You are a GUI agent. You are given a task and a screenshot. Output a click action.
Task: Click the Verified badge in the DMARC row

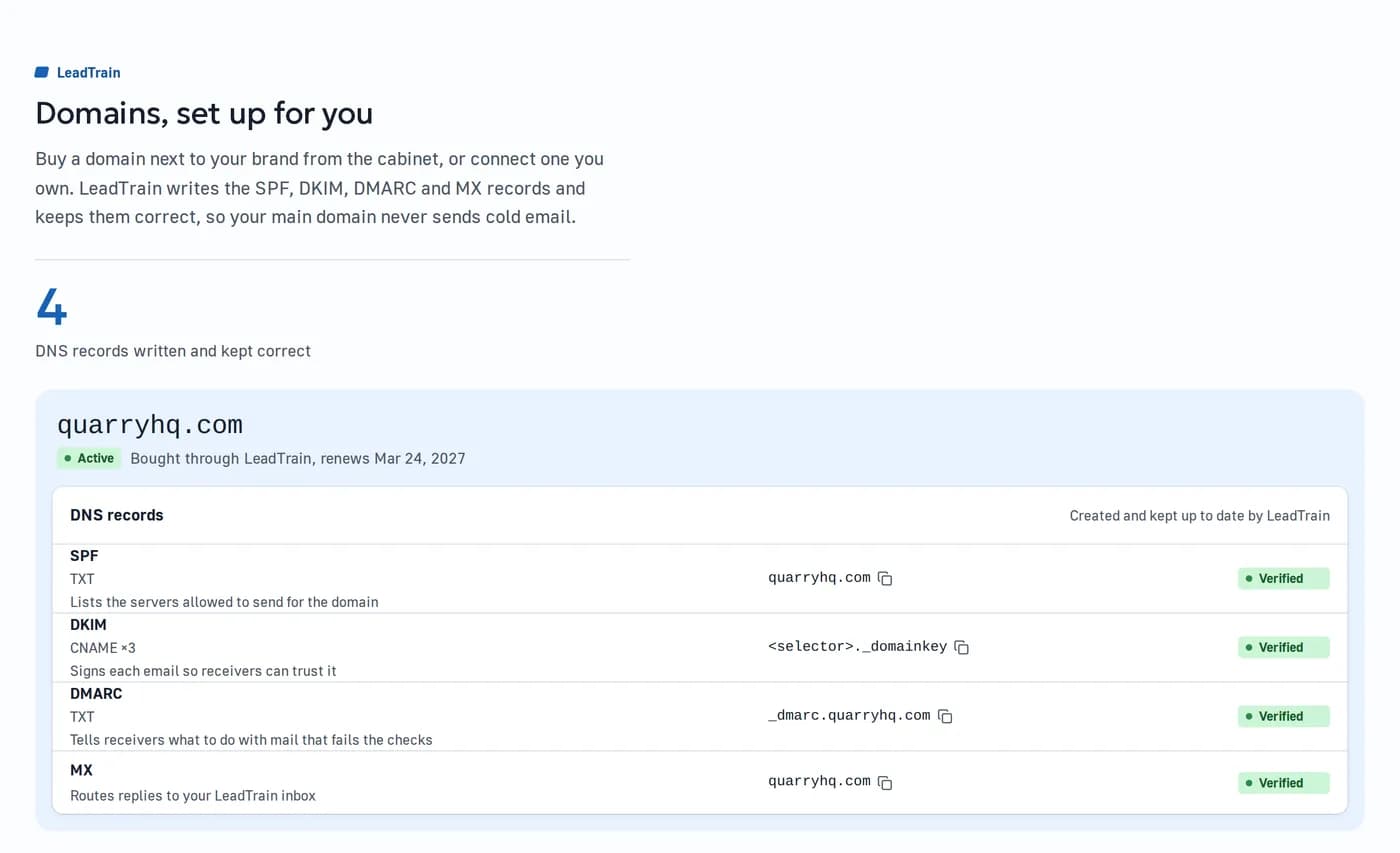[1284, 716]
